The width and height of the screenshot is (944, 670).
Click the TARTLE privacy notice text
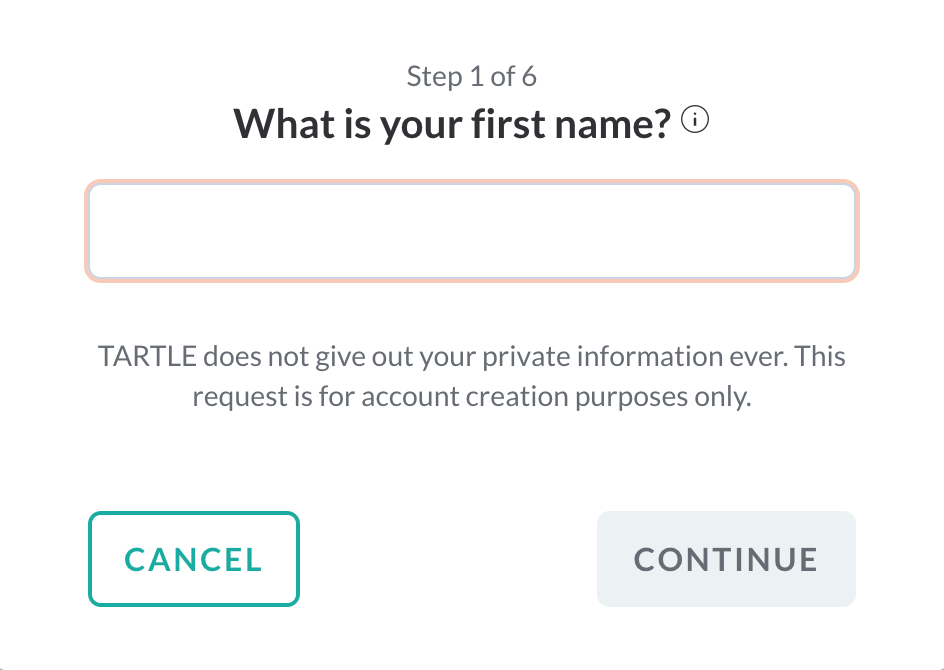pos(472,376)
